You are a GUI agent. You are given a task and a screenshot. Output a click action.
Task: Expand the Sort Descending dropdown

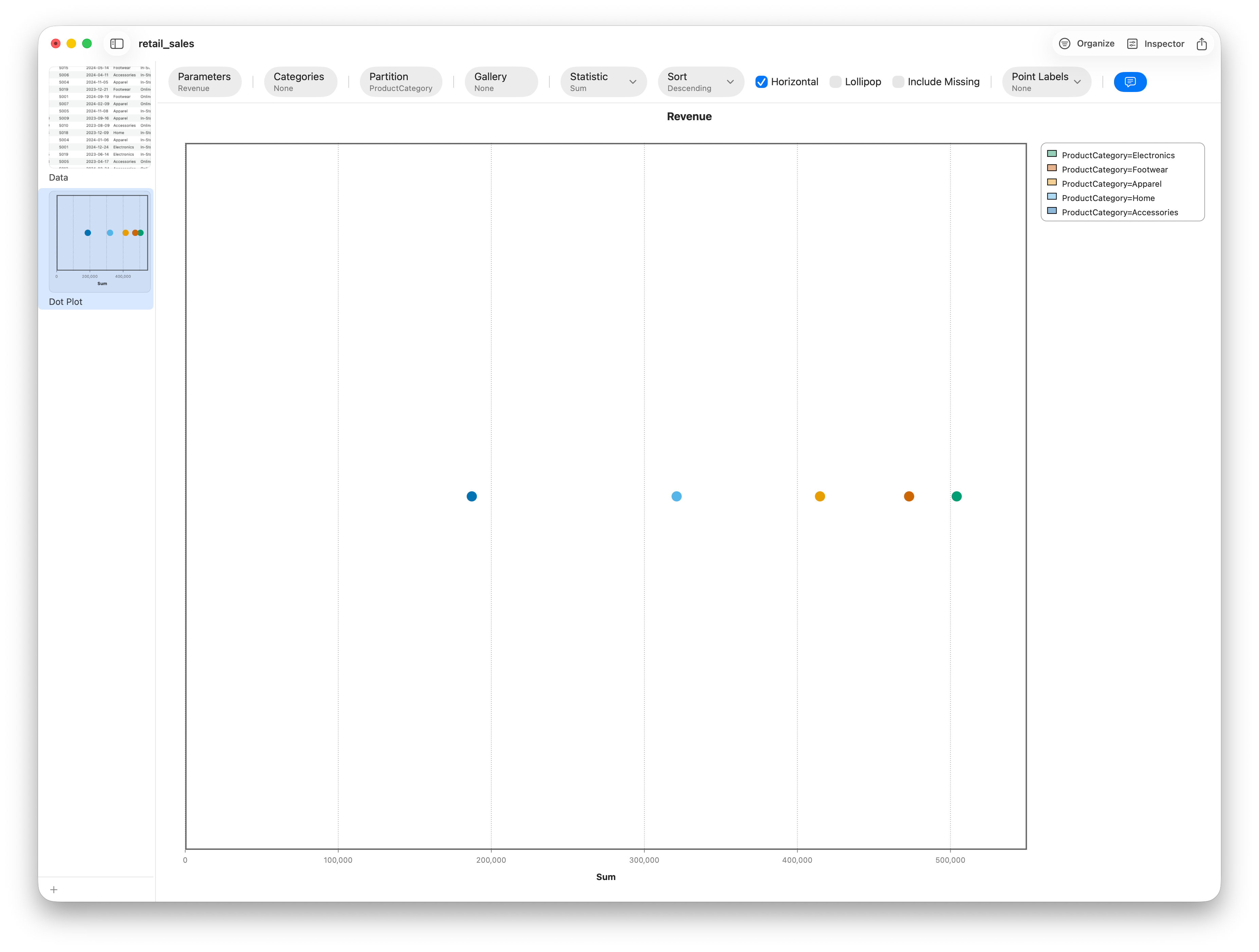click(x=701, y=82)
